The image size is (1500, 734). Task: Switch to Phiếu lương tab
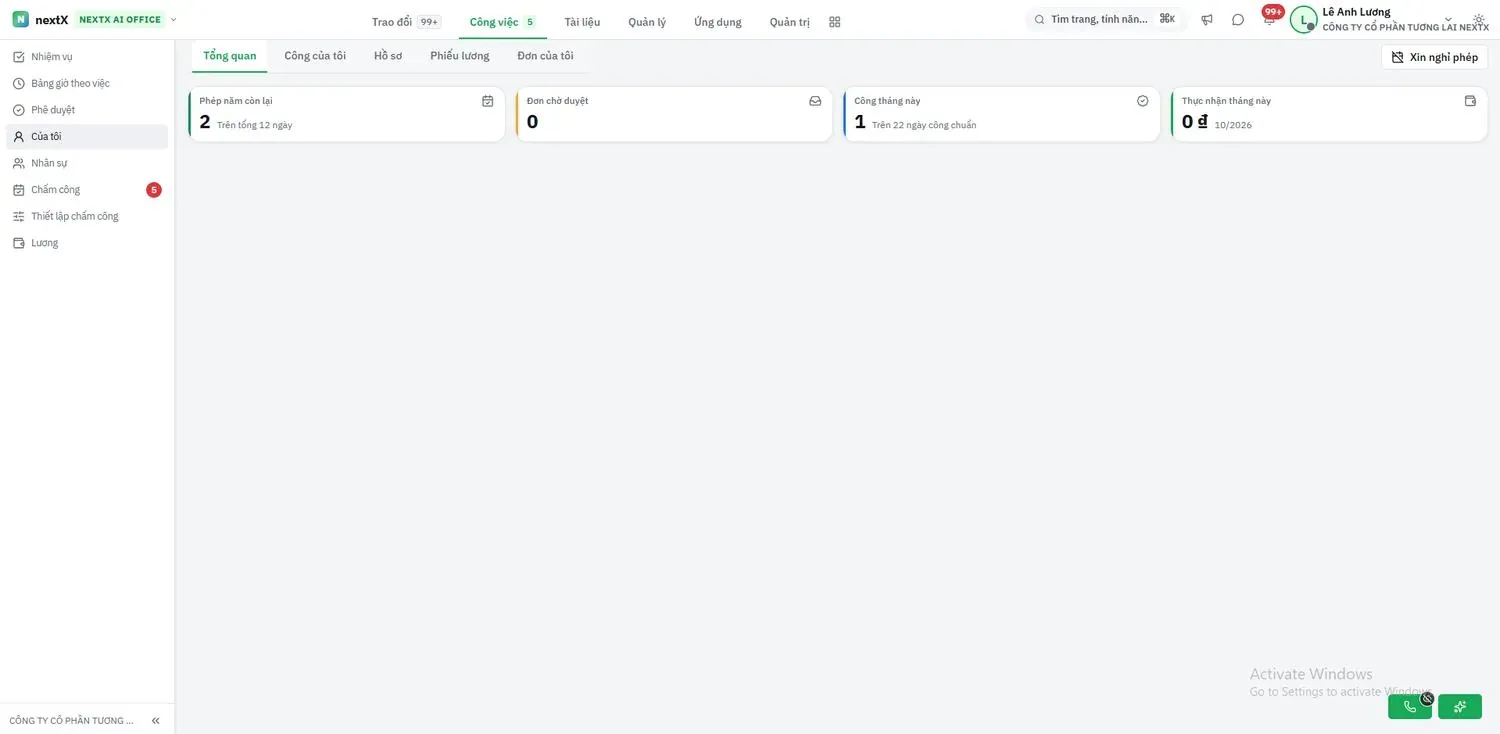tap(460, 56)
